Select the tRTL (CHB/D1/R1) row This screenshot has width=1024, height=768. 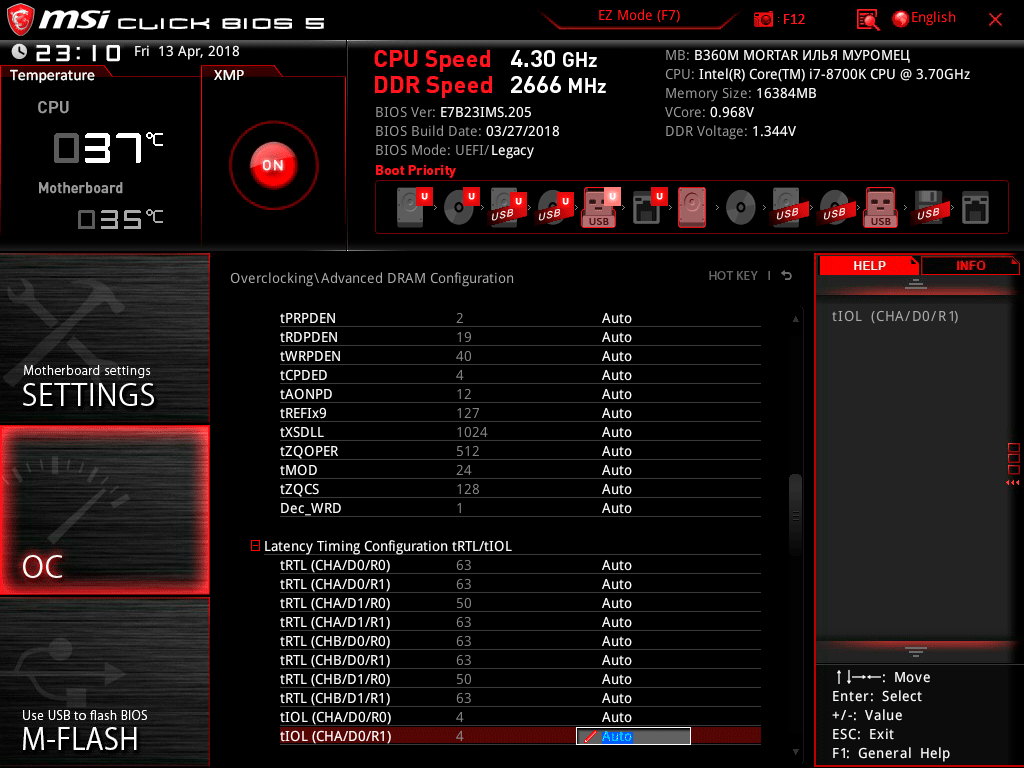pos(520,698)
